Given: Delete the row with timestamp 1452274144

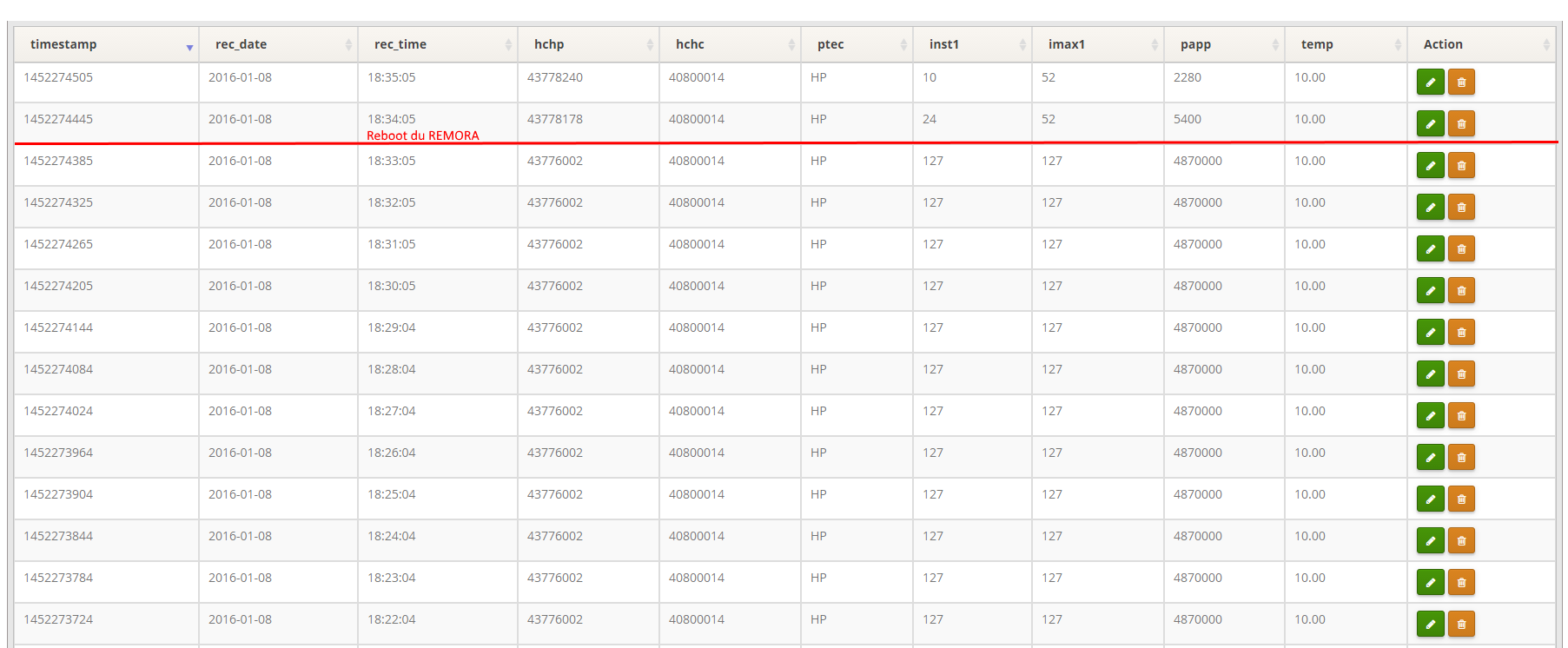Looking at the screenshot, I should click(1461, 332).
